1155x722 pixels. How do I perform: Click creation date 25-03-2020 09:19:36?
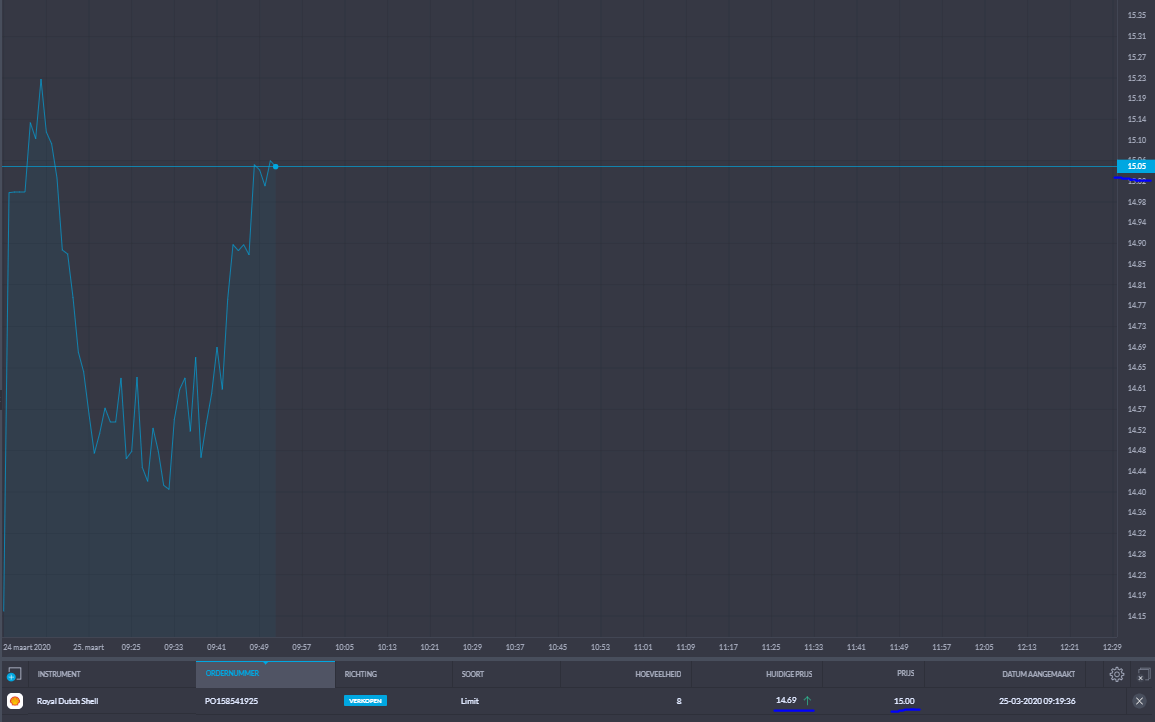(x=1037, y=701)
